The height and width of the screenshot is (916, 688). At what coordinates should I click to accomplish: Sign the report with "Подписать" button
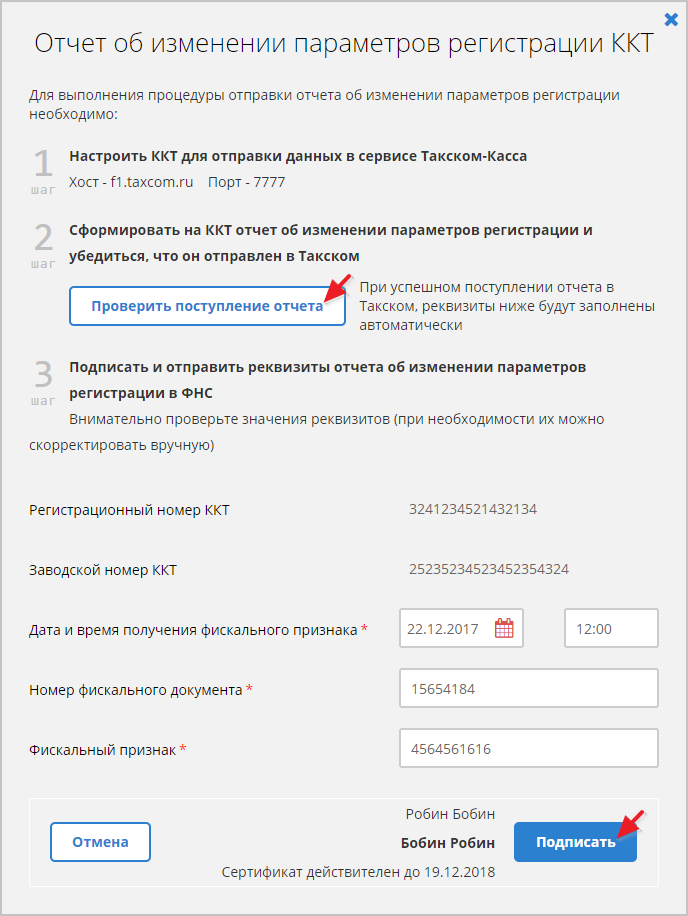(575, 842)
